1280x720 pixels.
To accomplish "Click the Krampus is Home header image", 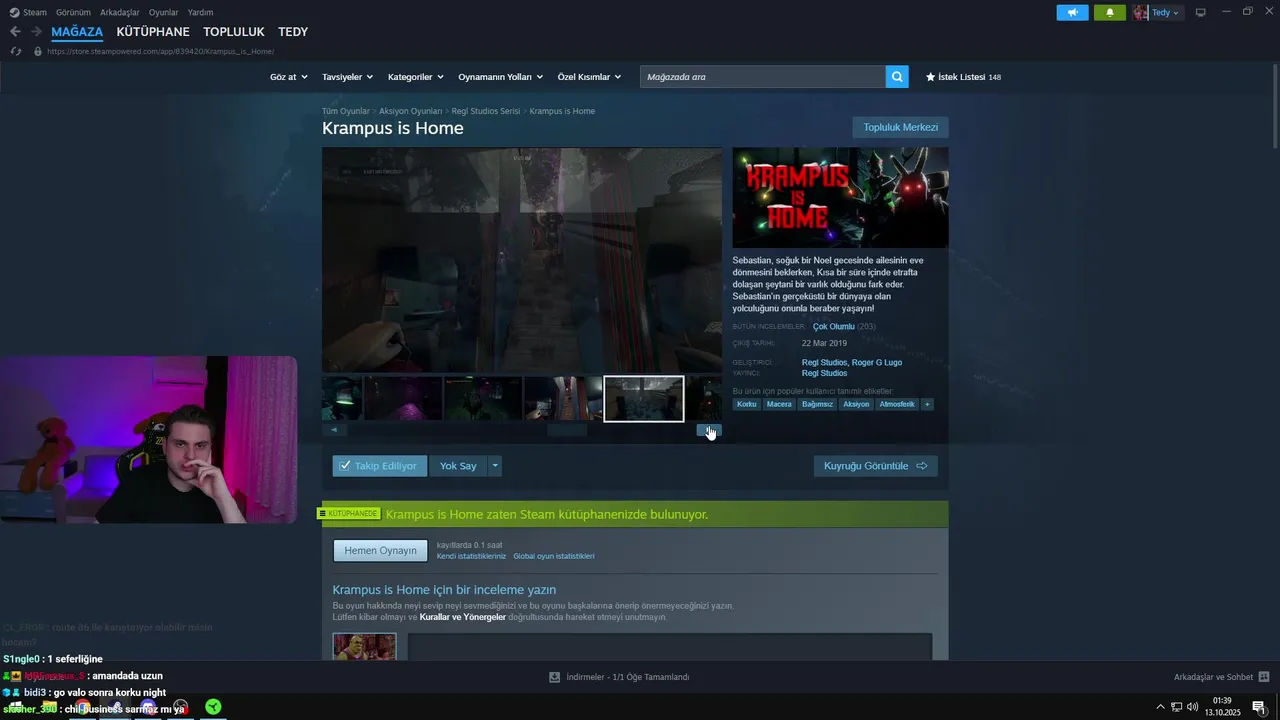I will click(x=840, y=198).
